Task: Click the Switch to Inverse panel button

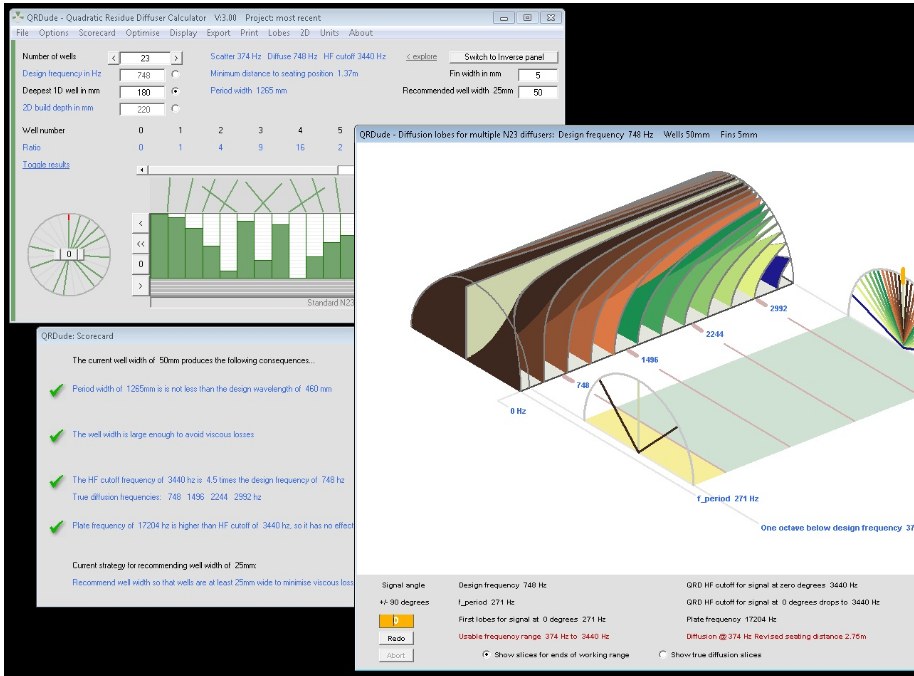Action: pos(504,57)
